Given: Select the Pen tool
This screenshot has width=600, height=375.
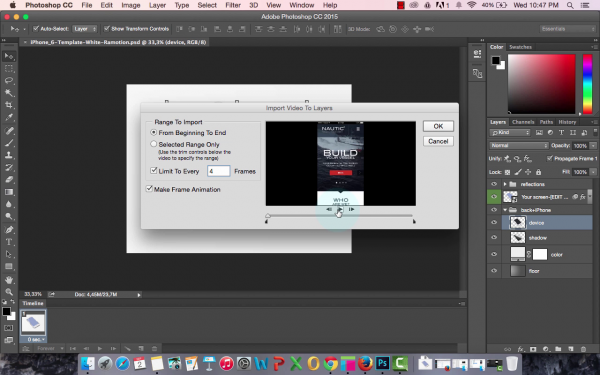Looking at the screenshot, I should point(9,230).
